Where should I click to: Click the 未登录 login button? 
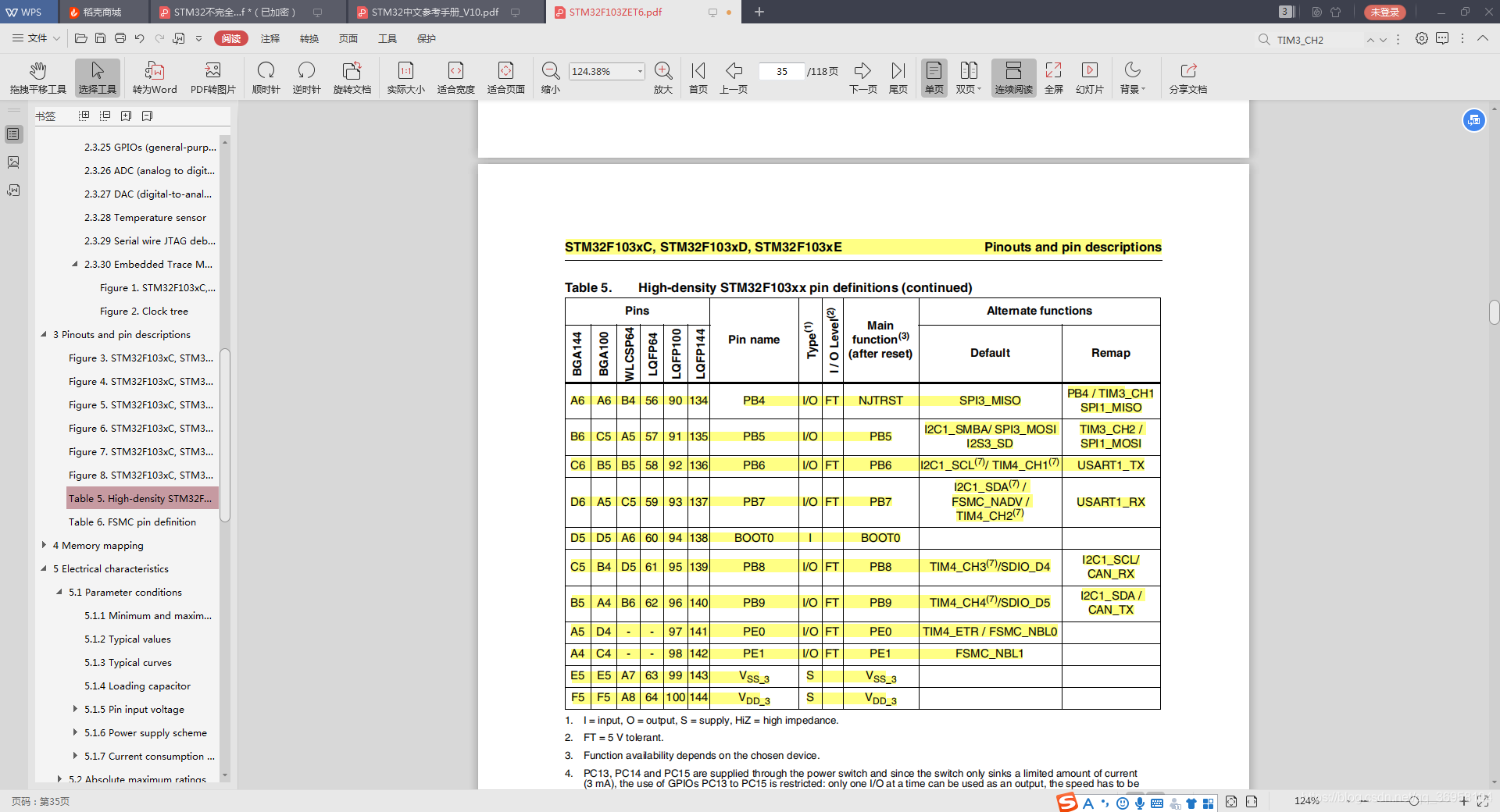pos(1384,12)
